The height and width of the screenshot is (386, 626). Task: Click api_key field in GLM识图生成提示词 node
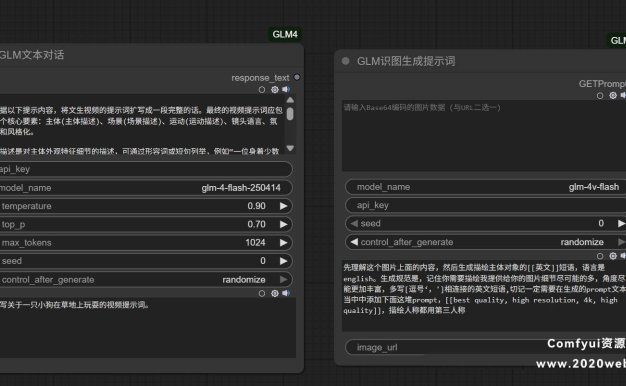click(x=485, y=205)
